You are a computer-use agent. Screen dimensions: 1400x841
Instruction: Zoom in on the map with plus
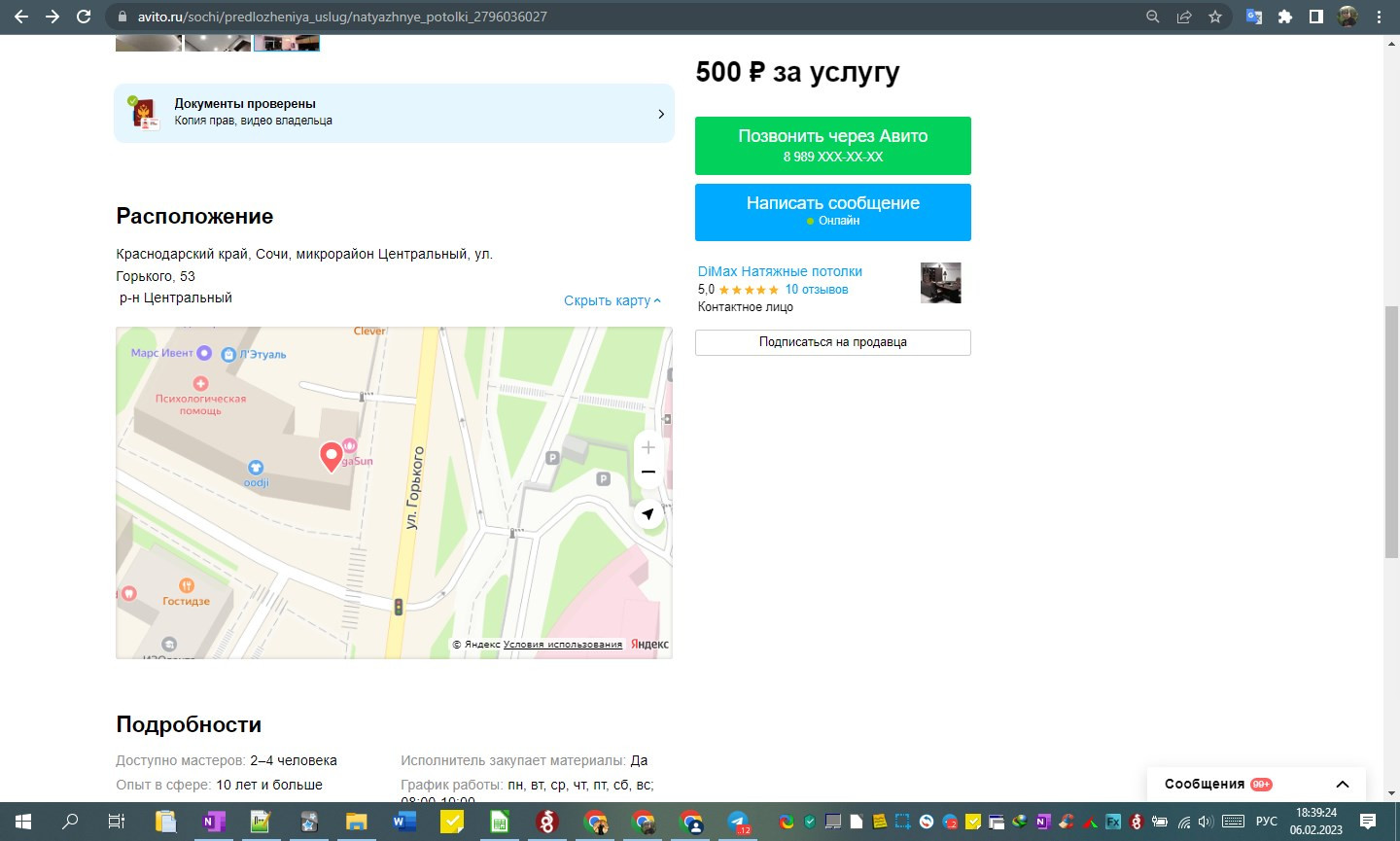coord(648,447)
